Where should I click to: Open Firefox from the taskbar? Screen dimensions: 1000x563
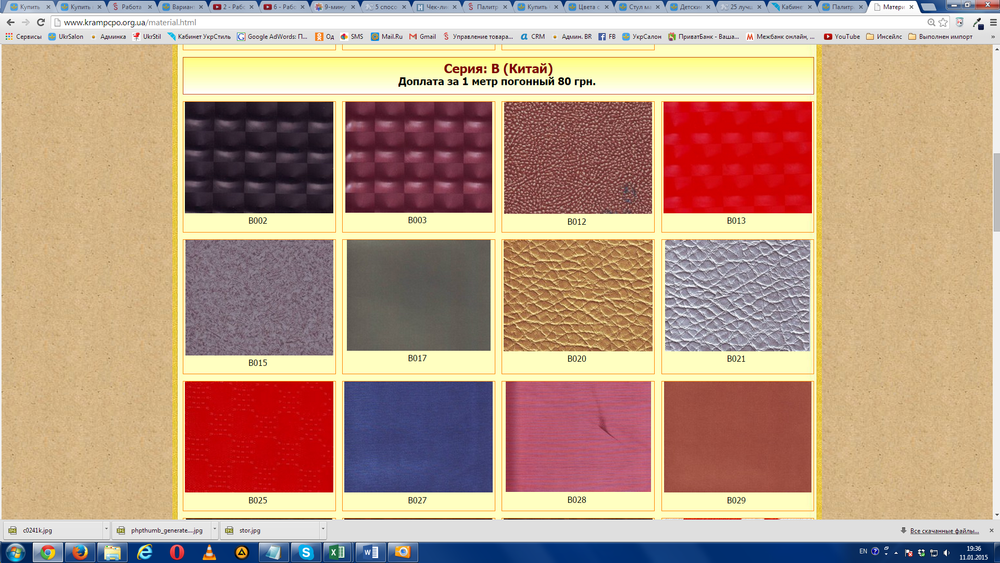[78, 552]
